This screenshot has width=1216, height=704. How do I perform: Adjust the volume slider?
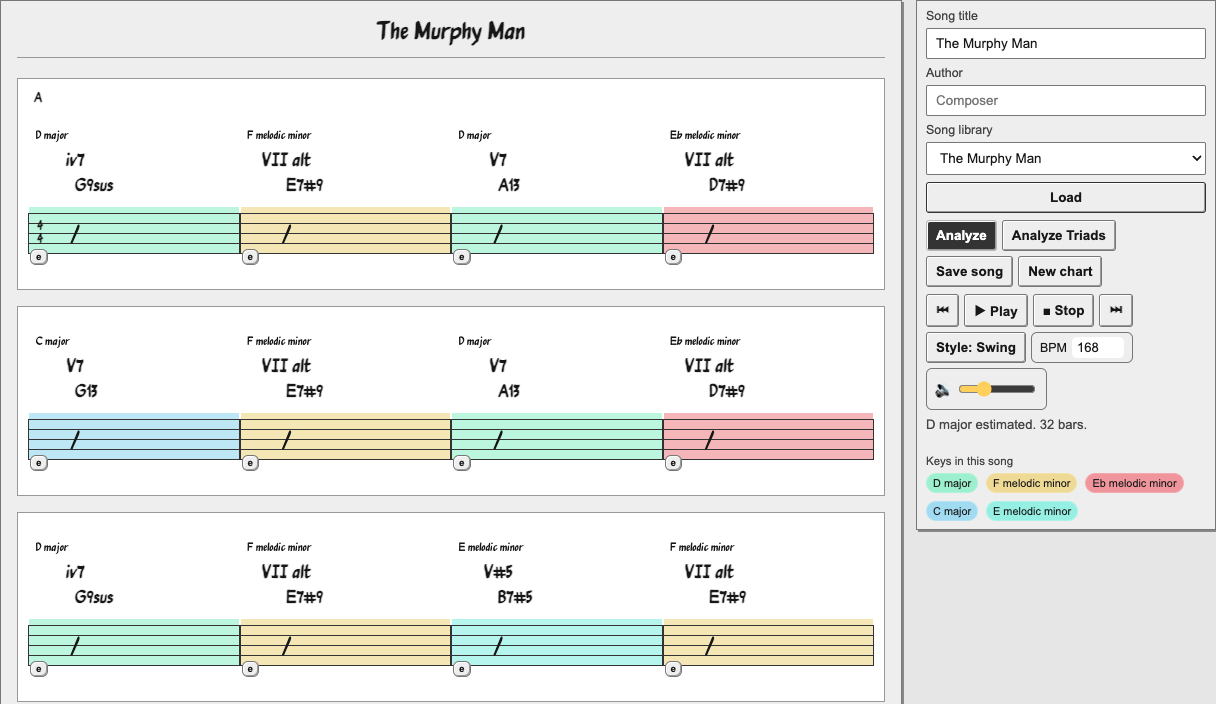(997, 389)
